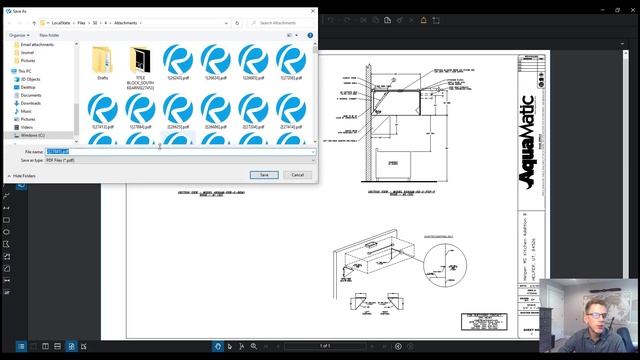
Task: Select the Zoom magnifier tool
Action: [x=254, y=346]
